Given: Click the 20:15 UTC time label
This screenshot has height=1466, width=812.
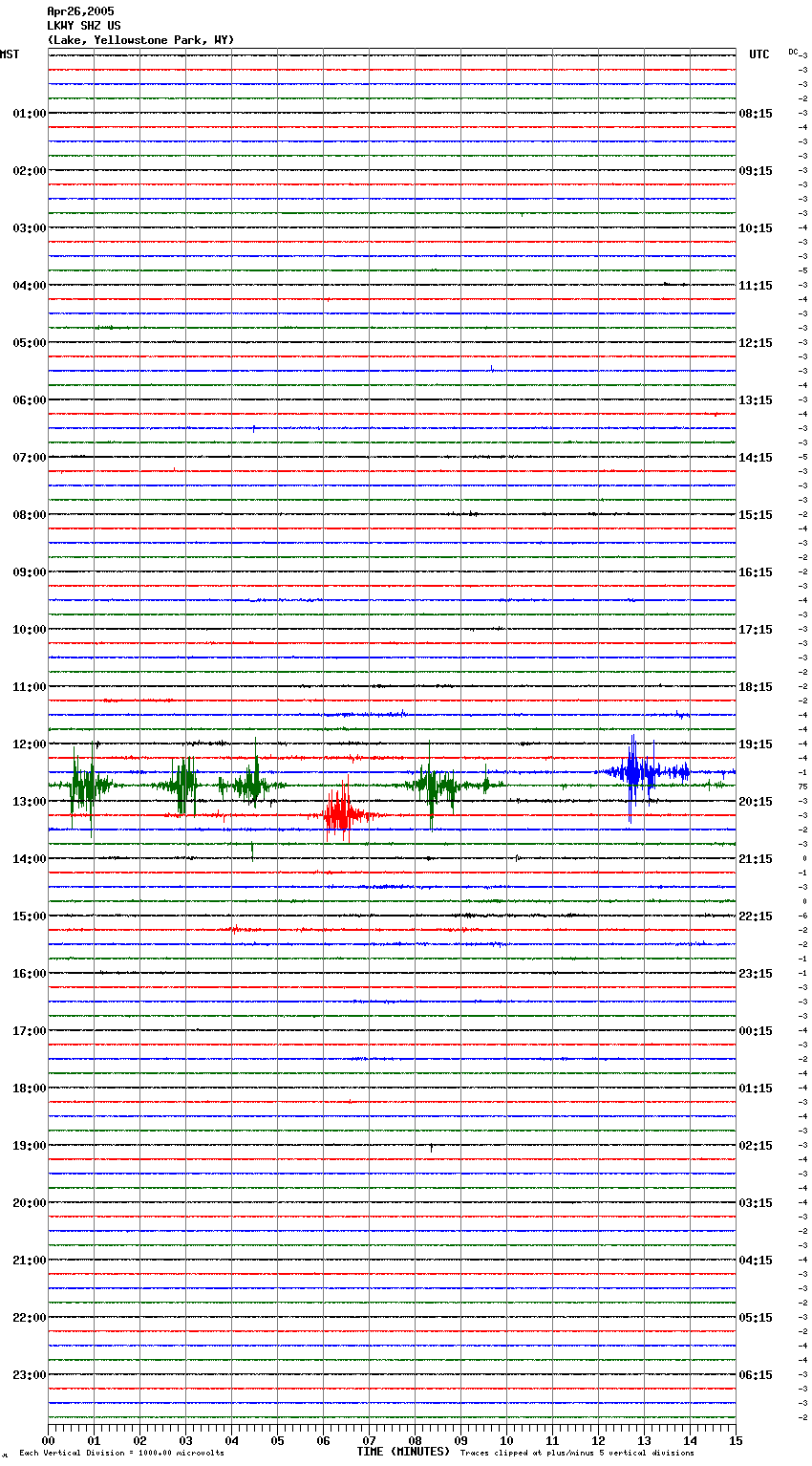Looking at the screenshot, I should click(756, 802).
